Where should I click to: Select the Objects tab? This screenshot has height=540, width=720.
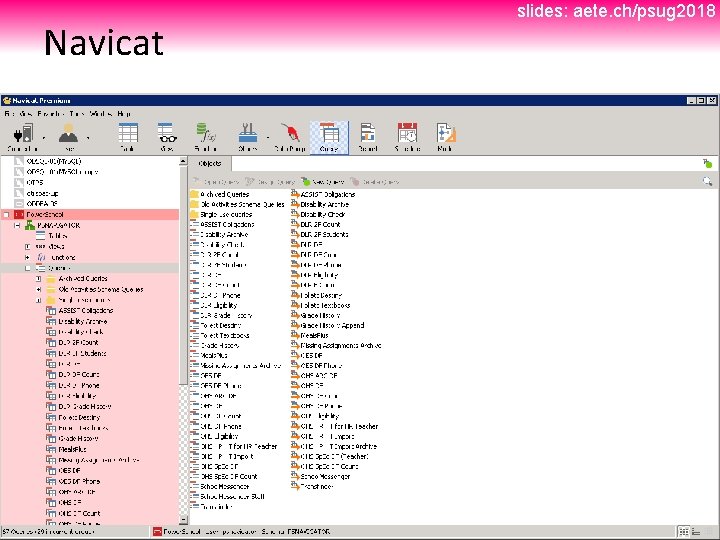[x=210, y=163]
